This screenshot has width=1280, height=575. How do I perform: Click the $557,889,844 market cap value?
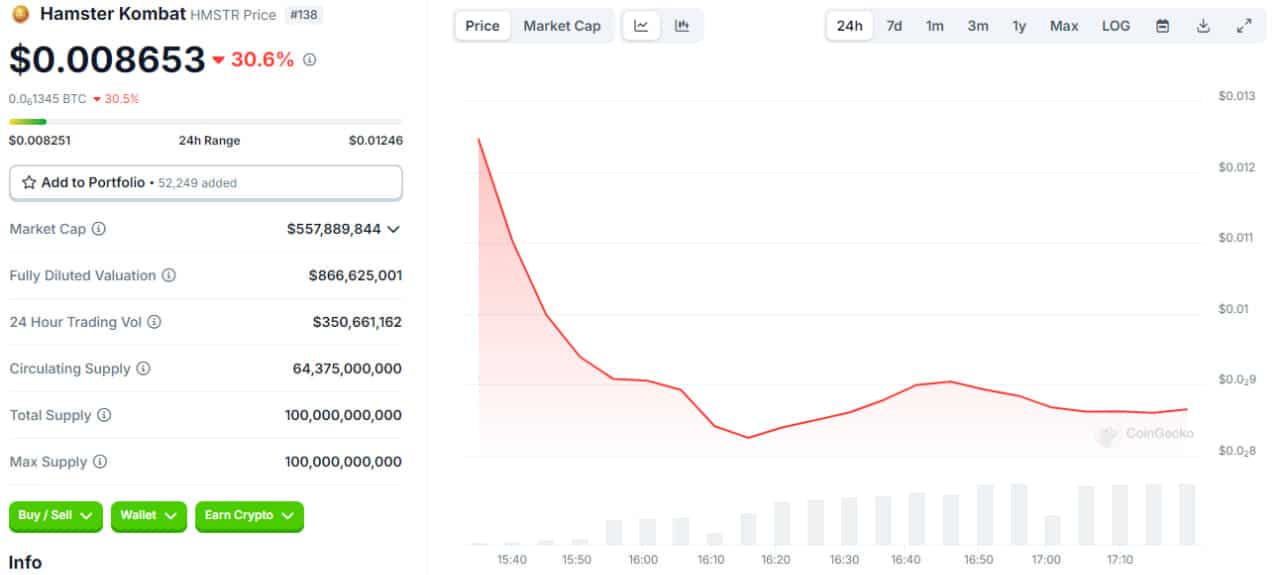tap(334, 229)
